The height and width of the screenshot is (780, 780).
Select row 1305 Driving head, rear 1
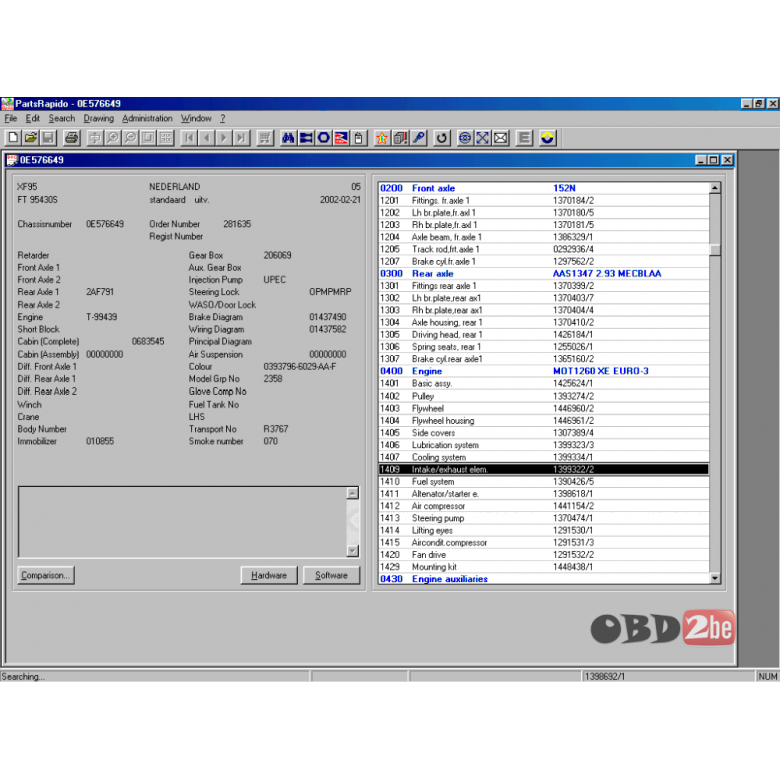tap(544, 335)
